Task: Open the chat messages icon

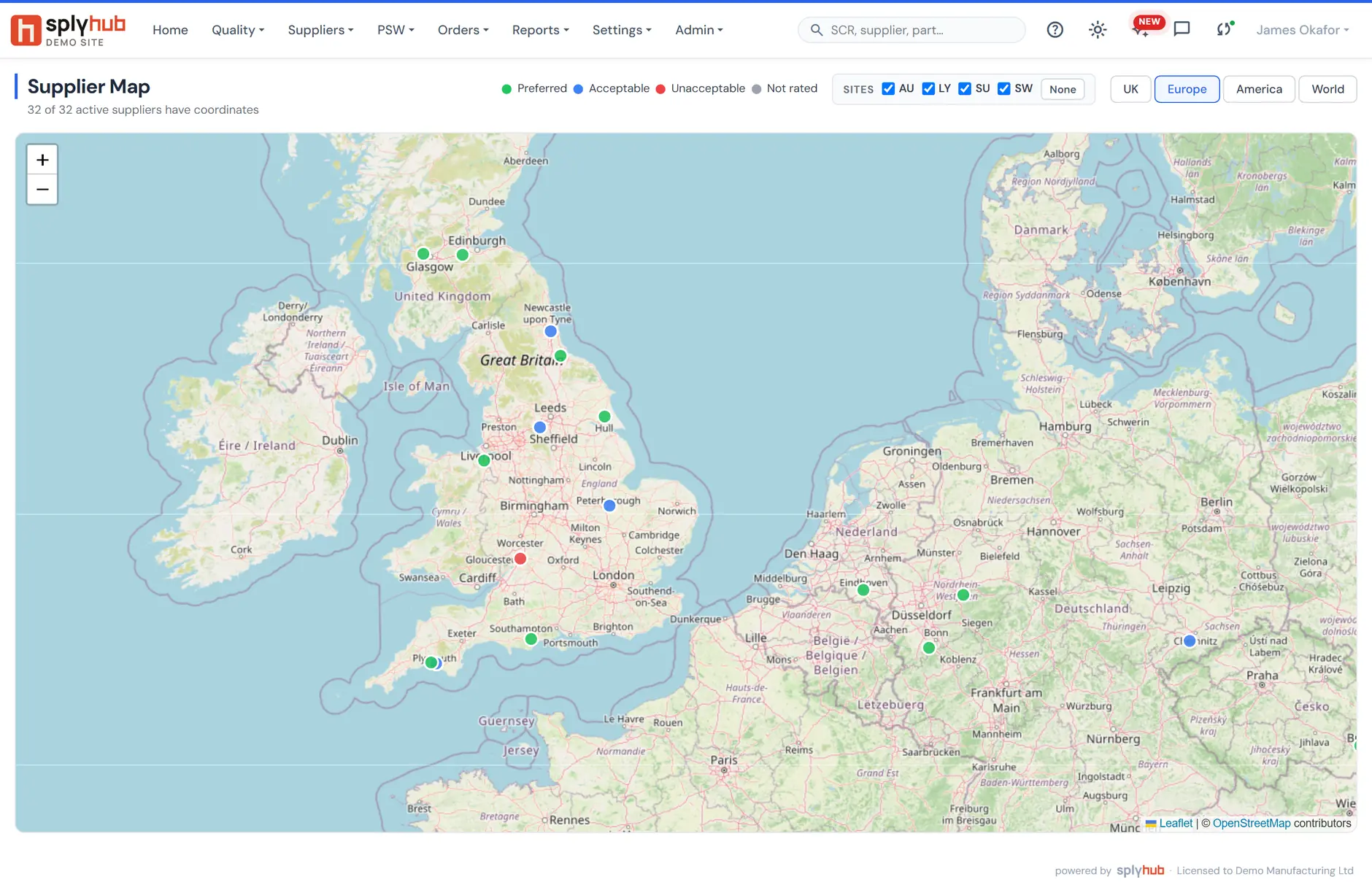Action: click(1182, 30)
